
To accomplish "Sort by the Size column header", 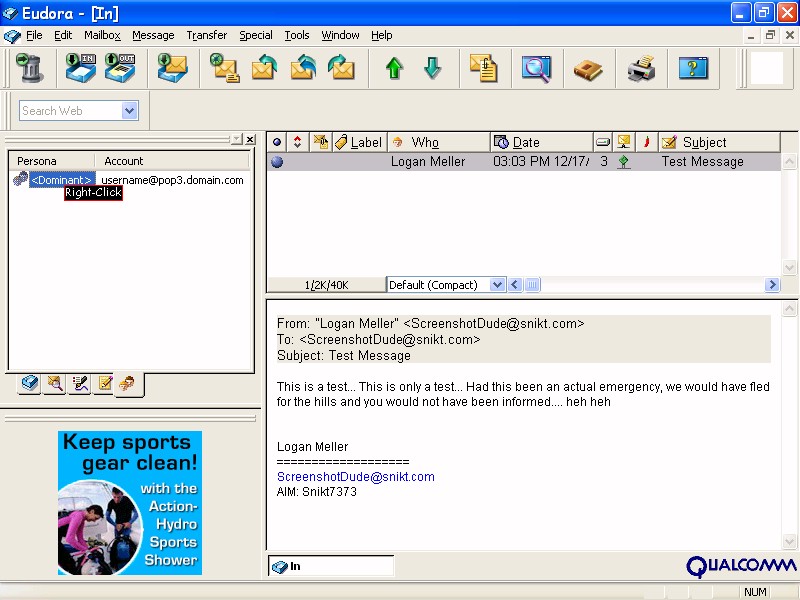I will 603,142.
